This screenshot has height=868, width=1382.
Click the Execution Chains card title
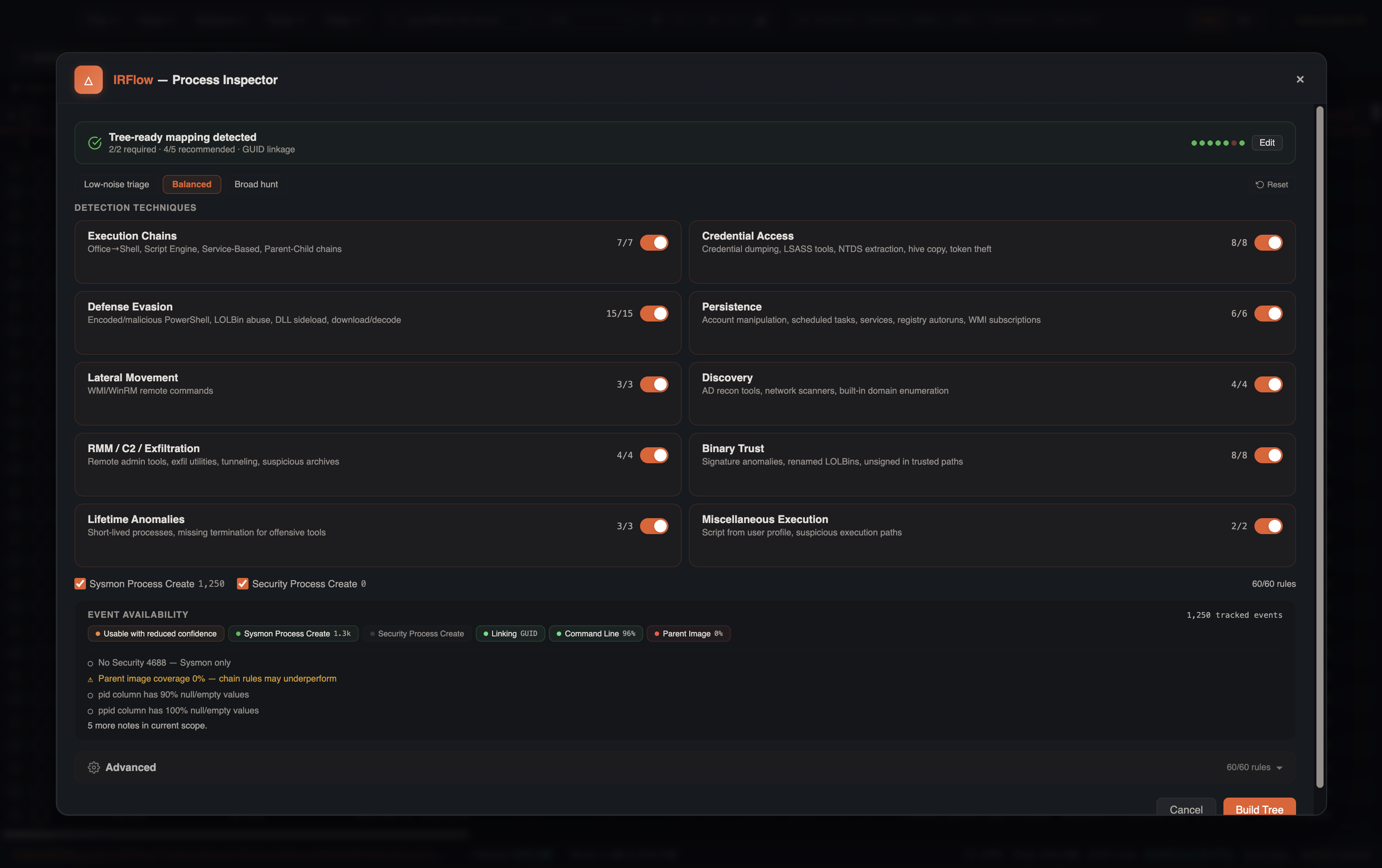(132, 236)
